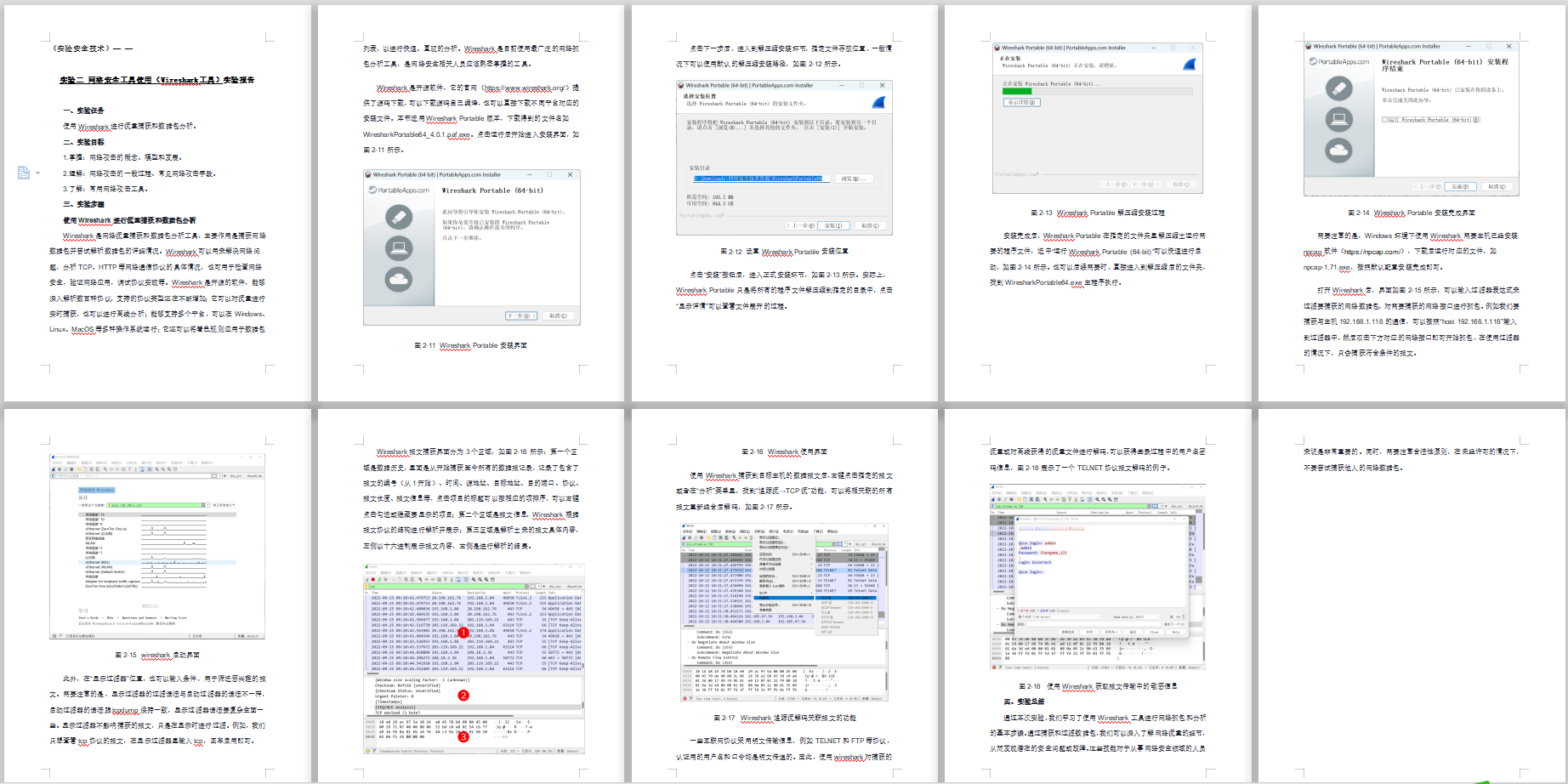This screenshot has height=784, width=1568.
Task: Click caption 图2-16 Wireshark 使用界面
Action: coord(784,452)
